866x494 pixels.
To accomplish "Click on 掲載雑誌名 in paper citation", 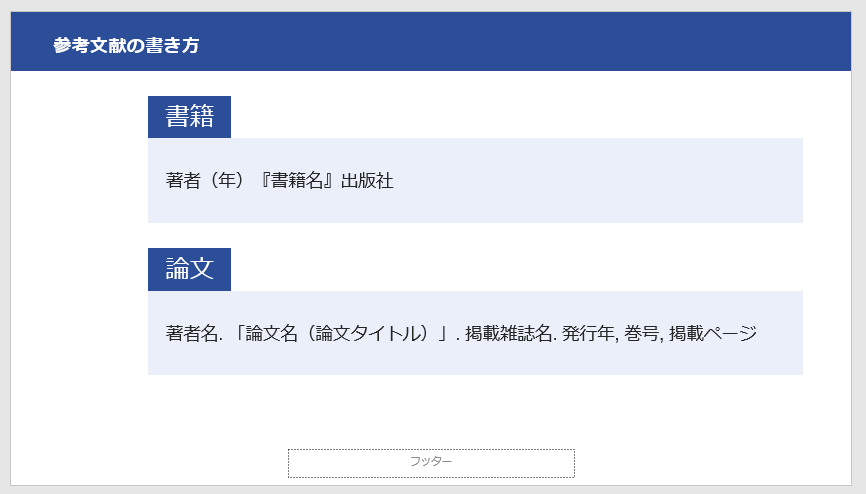I will click(x=509, y=333).
